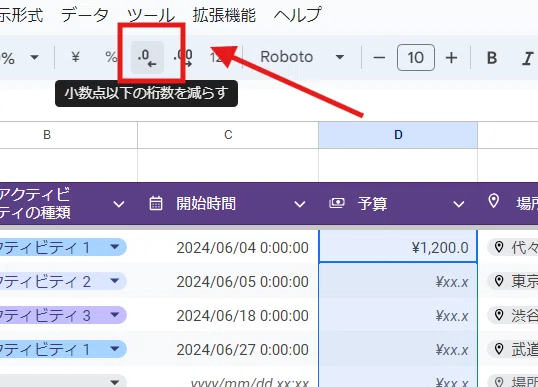Open the アクティビティ 3 chip dropdown
Screen dimensions: 538x387
[x=115, y=315]
